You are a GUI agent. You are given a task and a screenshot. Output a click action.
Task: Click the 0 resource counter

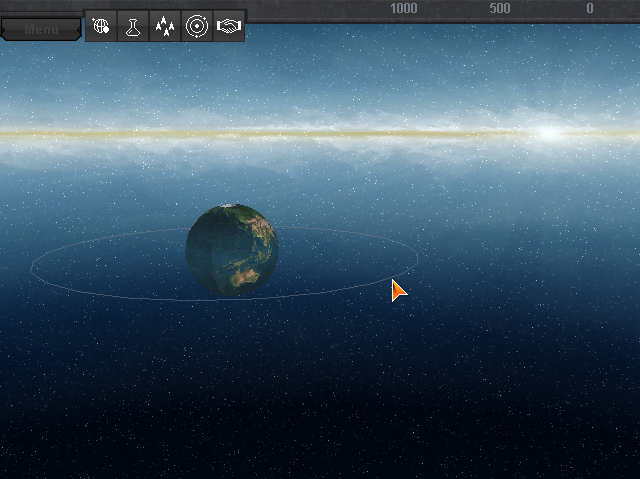click(x=589, y=9)
